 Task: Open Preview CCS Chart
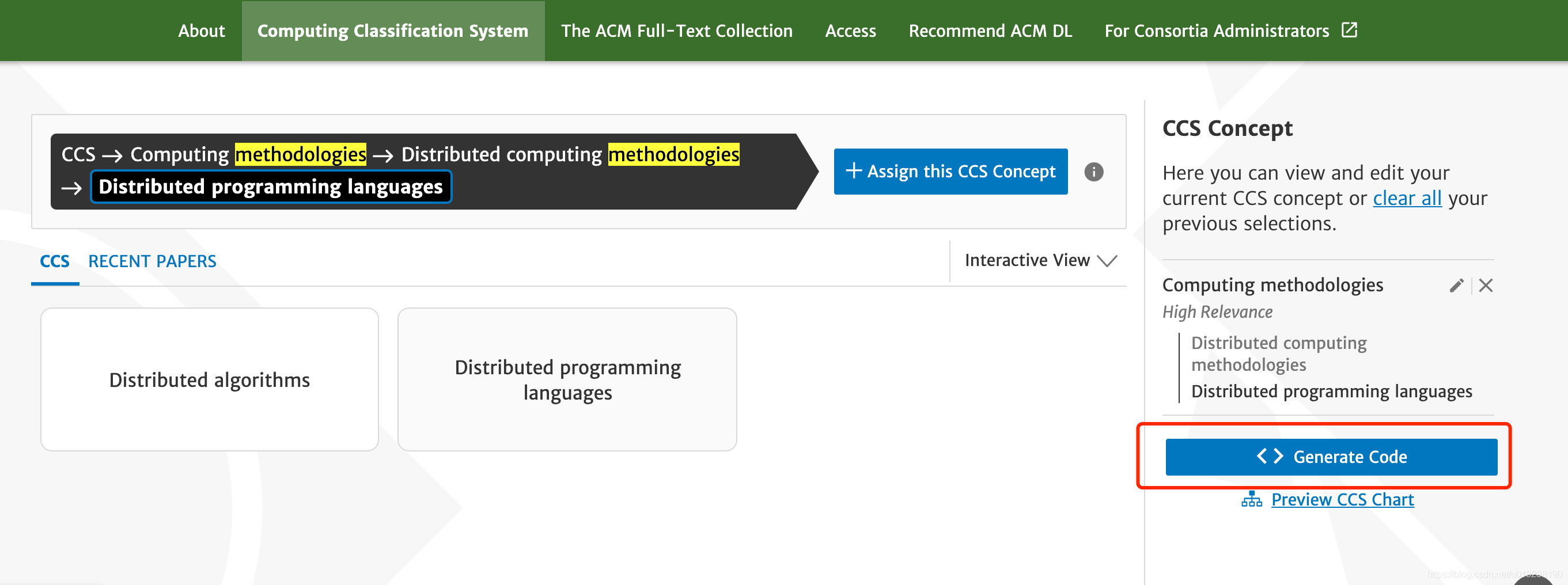[x=1342, y=499]
